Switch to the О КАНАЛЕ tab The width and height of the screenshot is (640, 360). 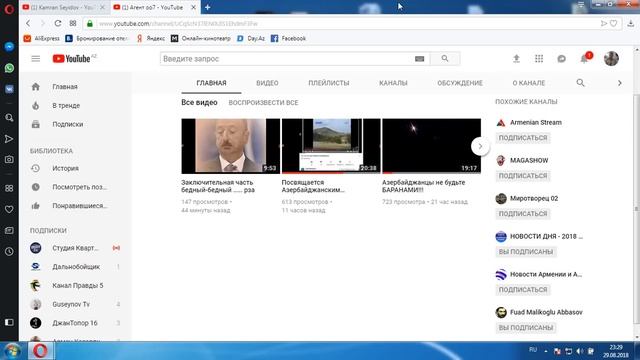(x=529, y=83)
